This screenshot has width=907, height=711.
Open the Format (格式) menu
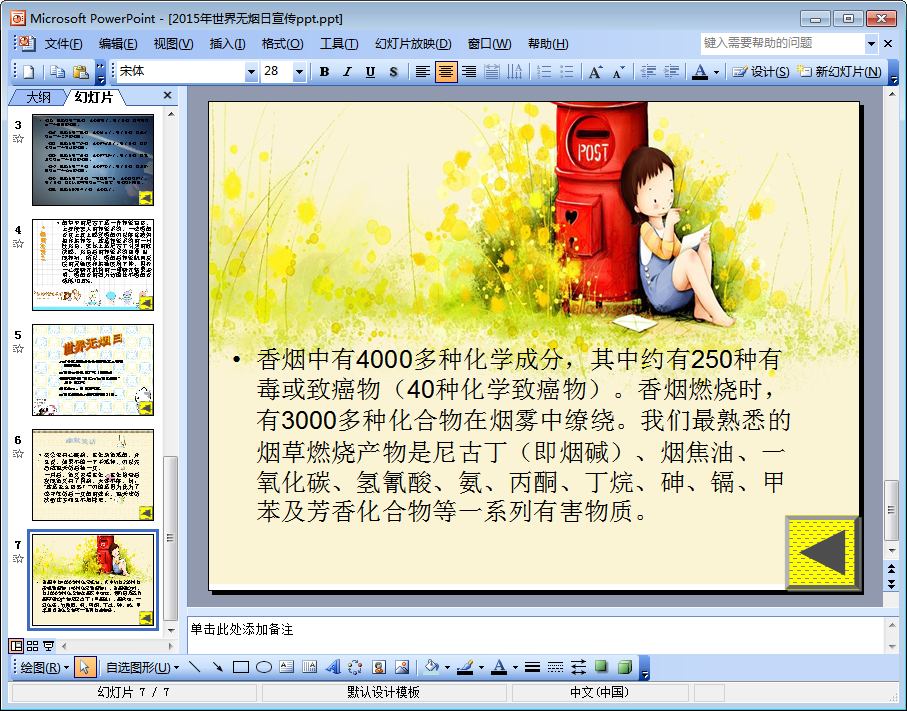coord(282,44)
